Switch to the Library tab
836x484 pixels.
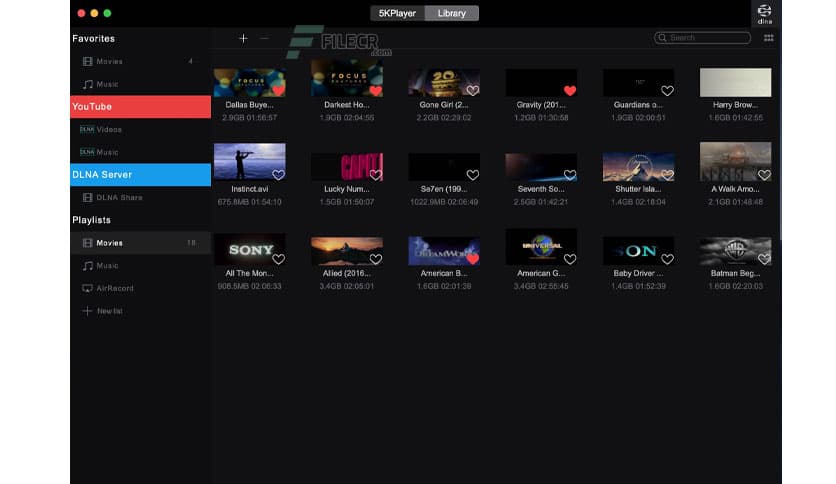pyautogui.click(x=452, y=13)
